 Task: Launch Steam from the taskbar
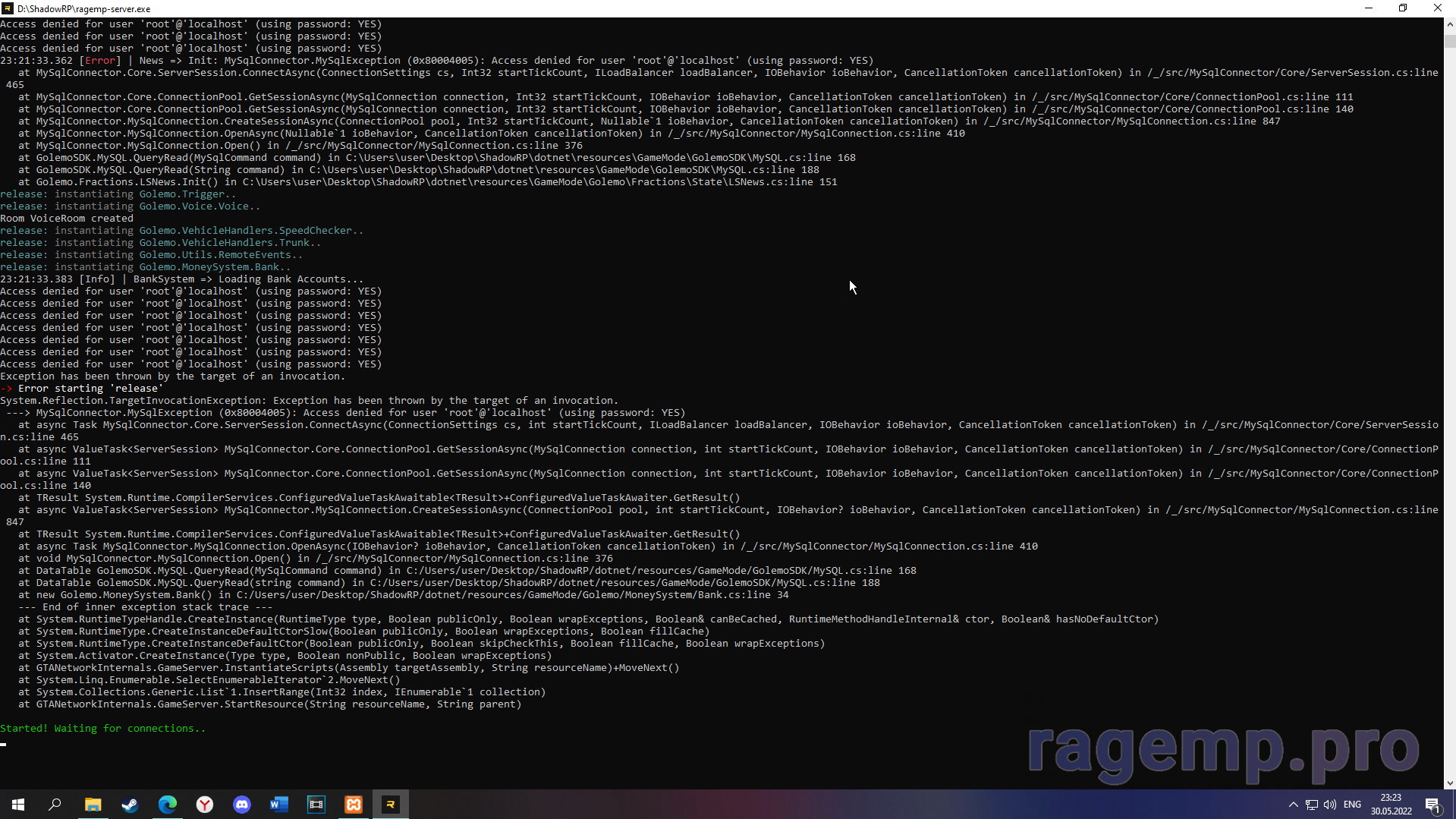130,805
